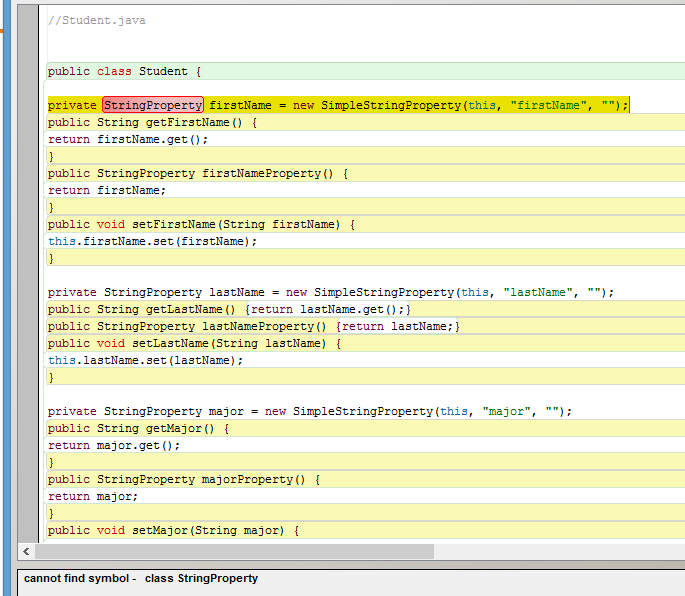Click the horizontal scrollbar thumb

pos(234,552)
